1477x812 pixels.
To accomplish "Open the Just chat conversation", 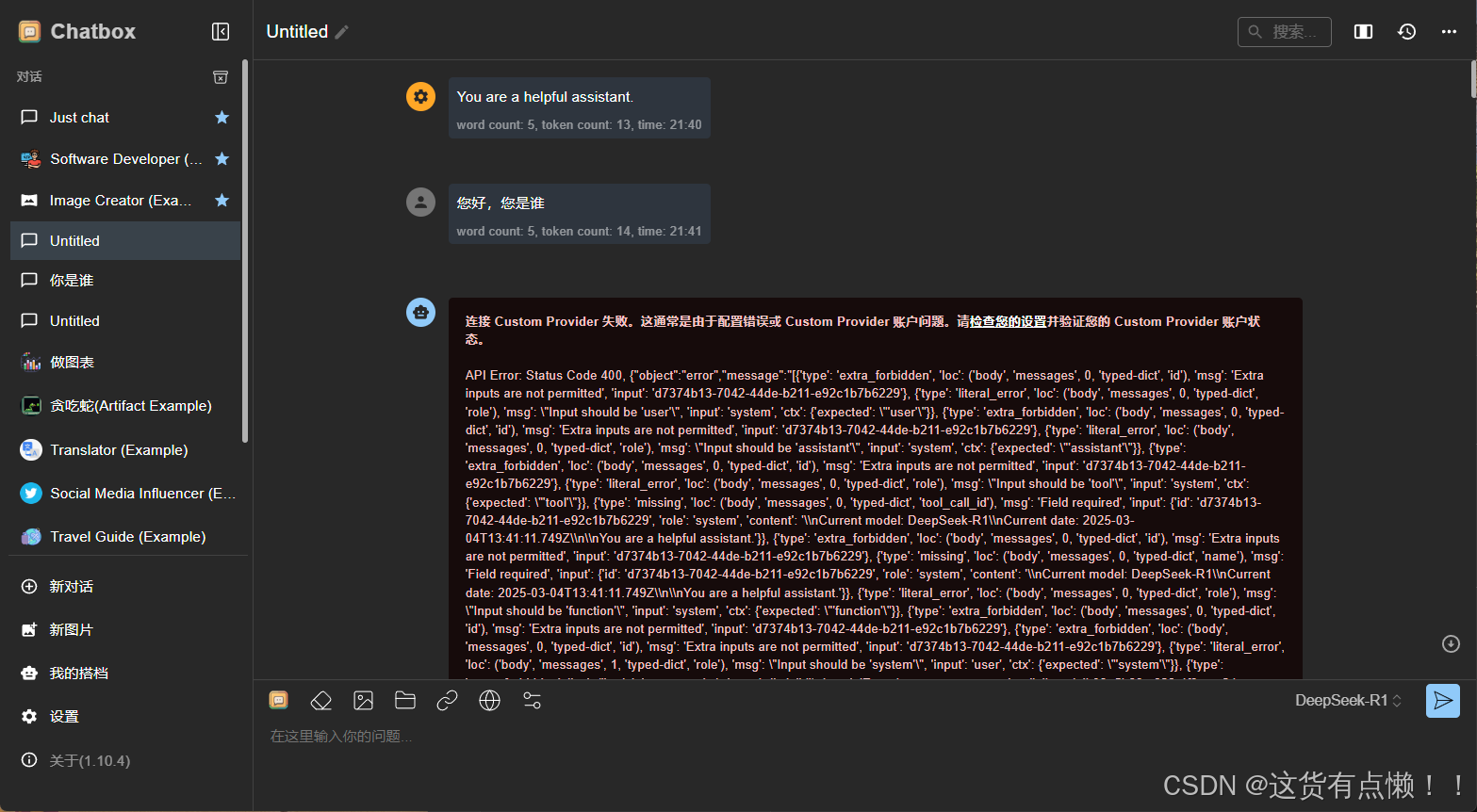I will (125, 118).
